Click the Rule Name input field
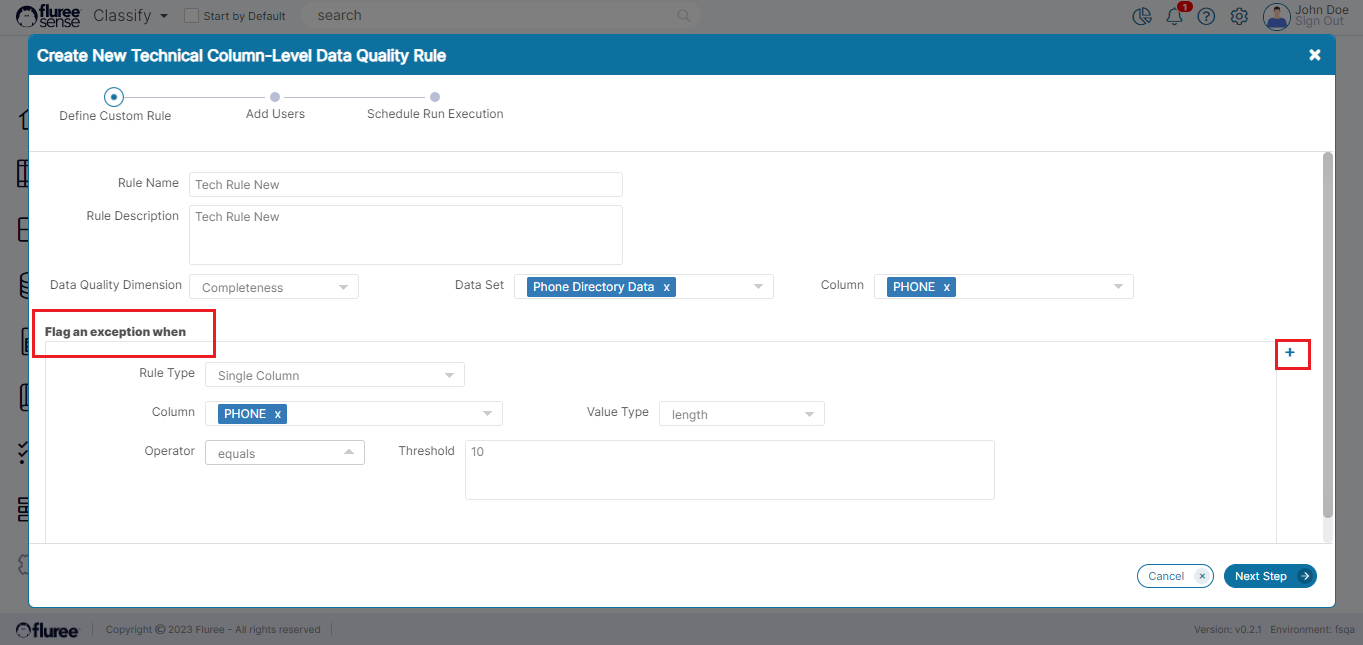Image resolution: width=1363 pixels, height=645 pixels. tap(405, 185)
